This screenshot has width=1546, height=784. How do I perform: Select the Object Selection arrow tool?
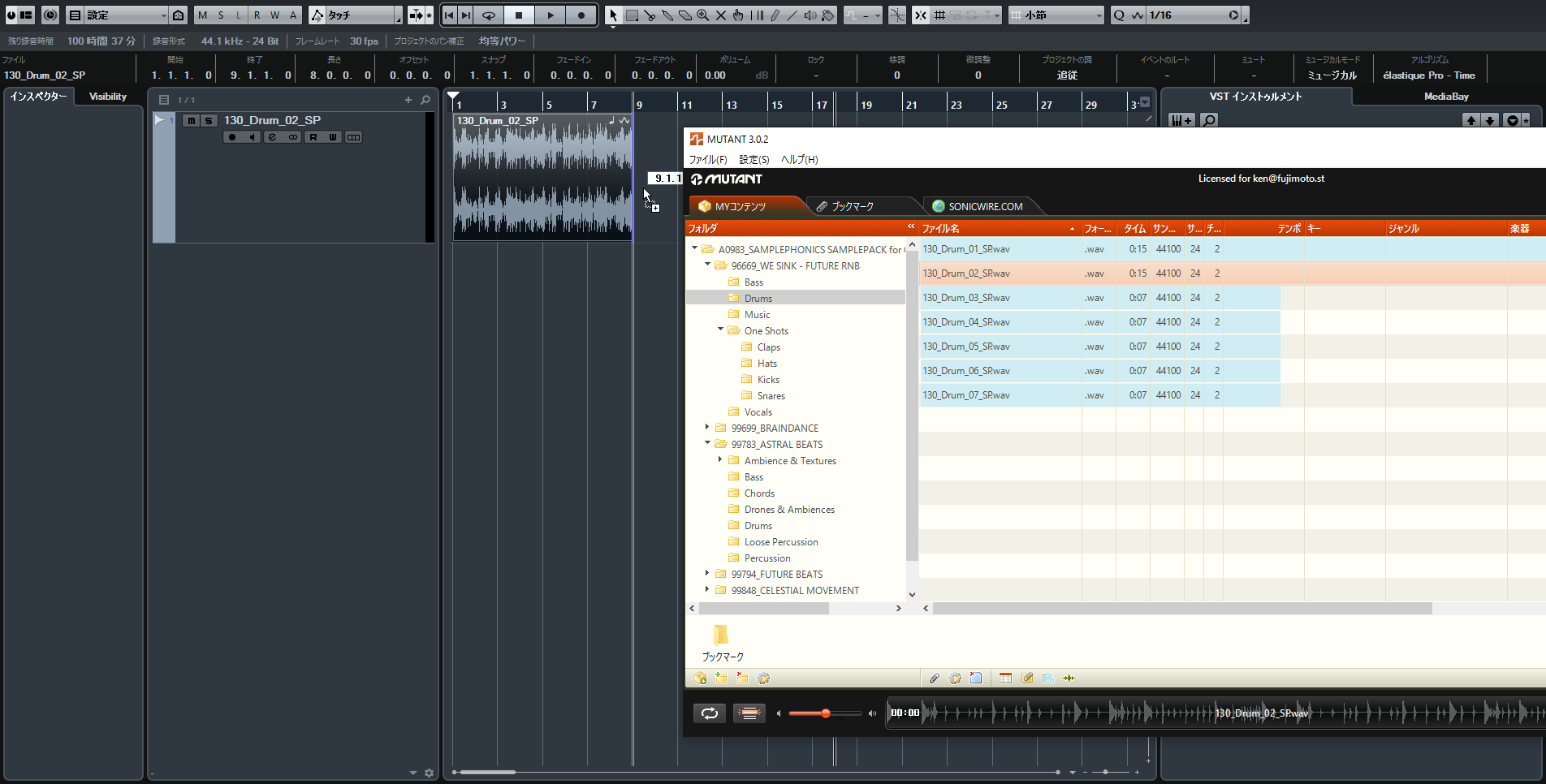(613, 15)
